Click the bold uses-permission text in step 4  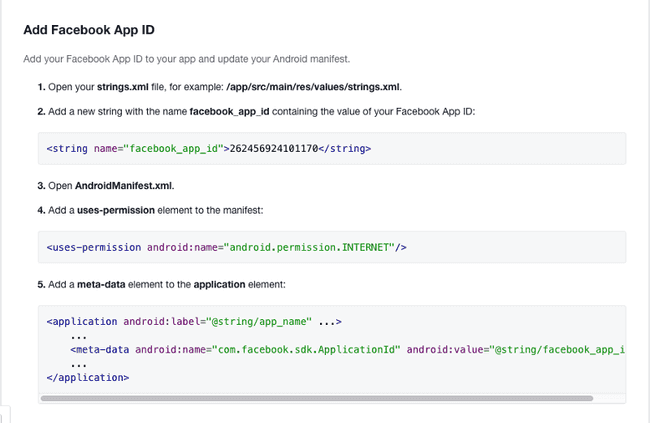tap(116, 210)
